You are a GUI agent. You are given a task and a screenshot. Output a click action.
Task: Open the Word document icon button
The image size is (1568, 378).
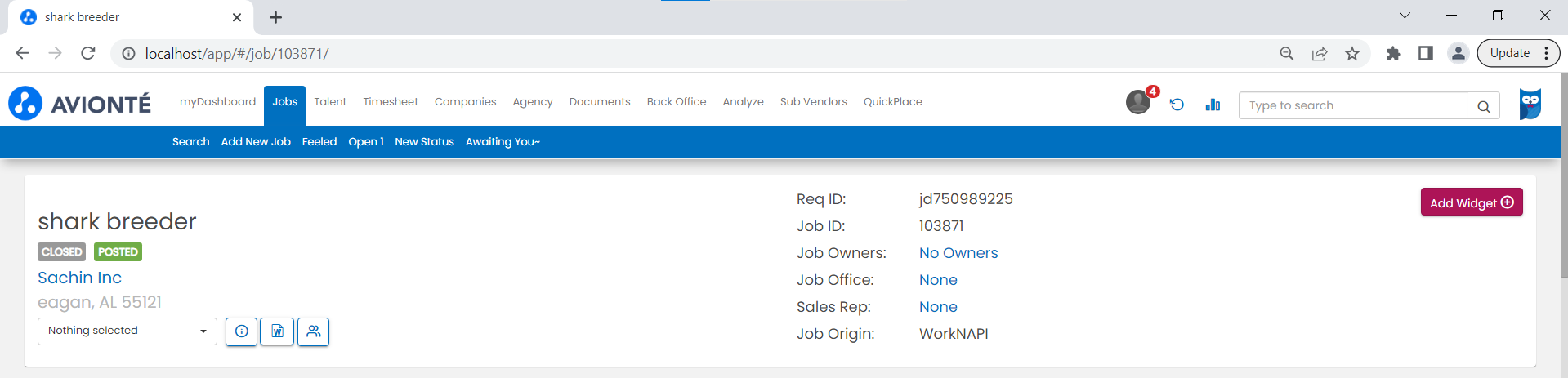coord(277,331)
